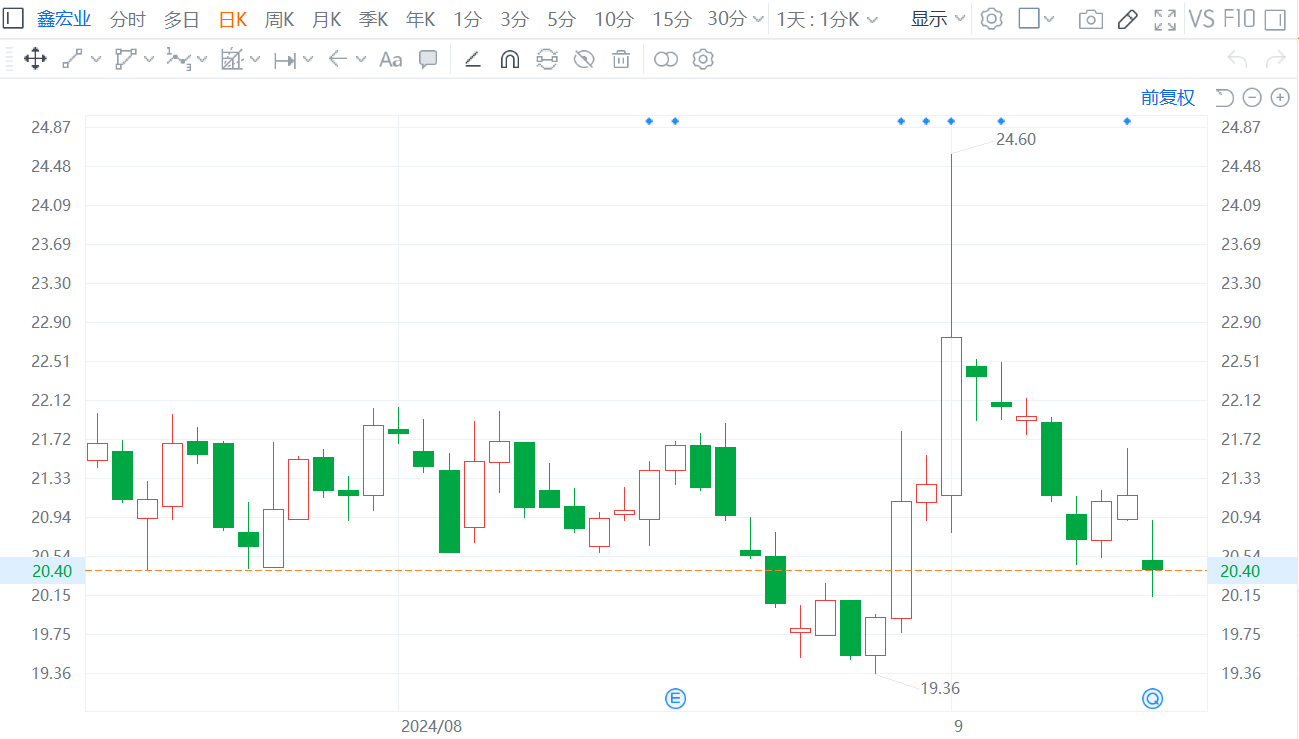Select the 日K chart tab

[x=233, y=19]
